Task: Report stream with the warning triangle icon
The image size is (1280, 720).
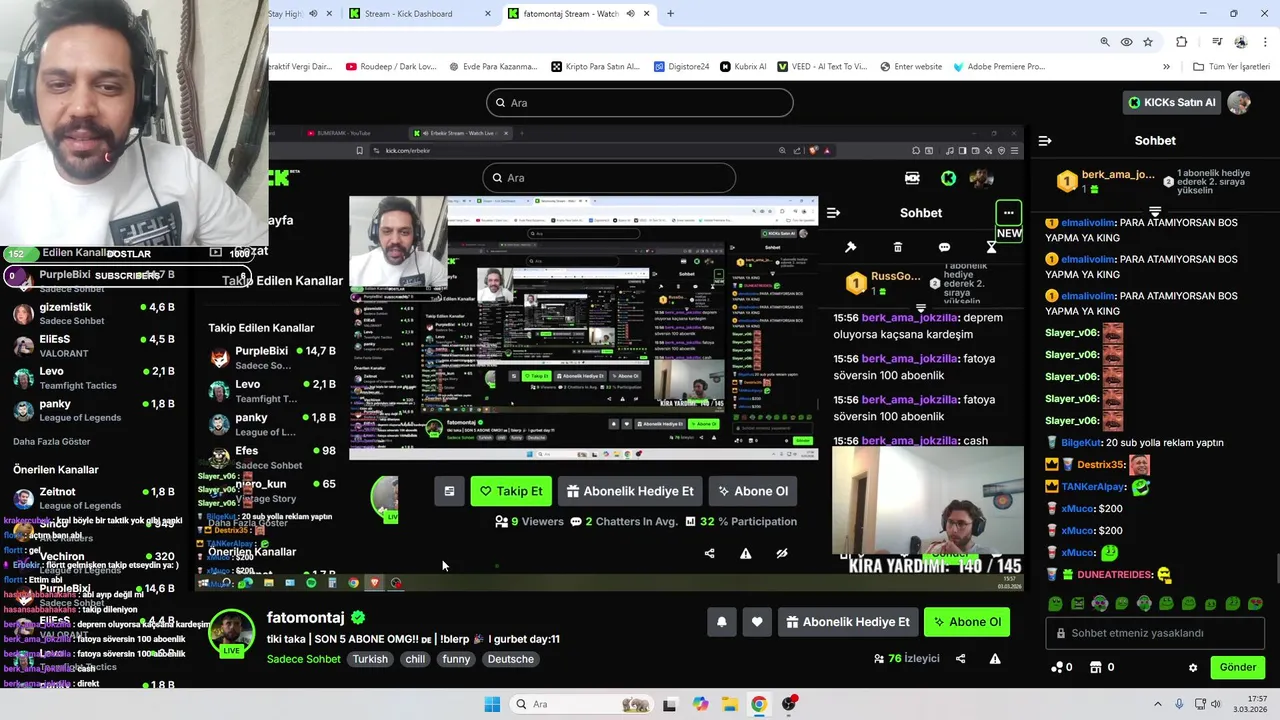Action: coord(995,659)
